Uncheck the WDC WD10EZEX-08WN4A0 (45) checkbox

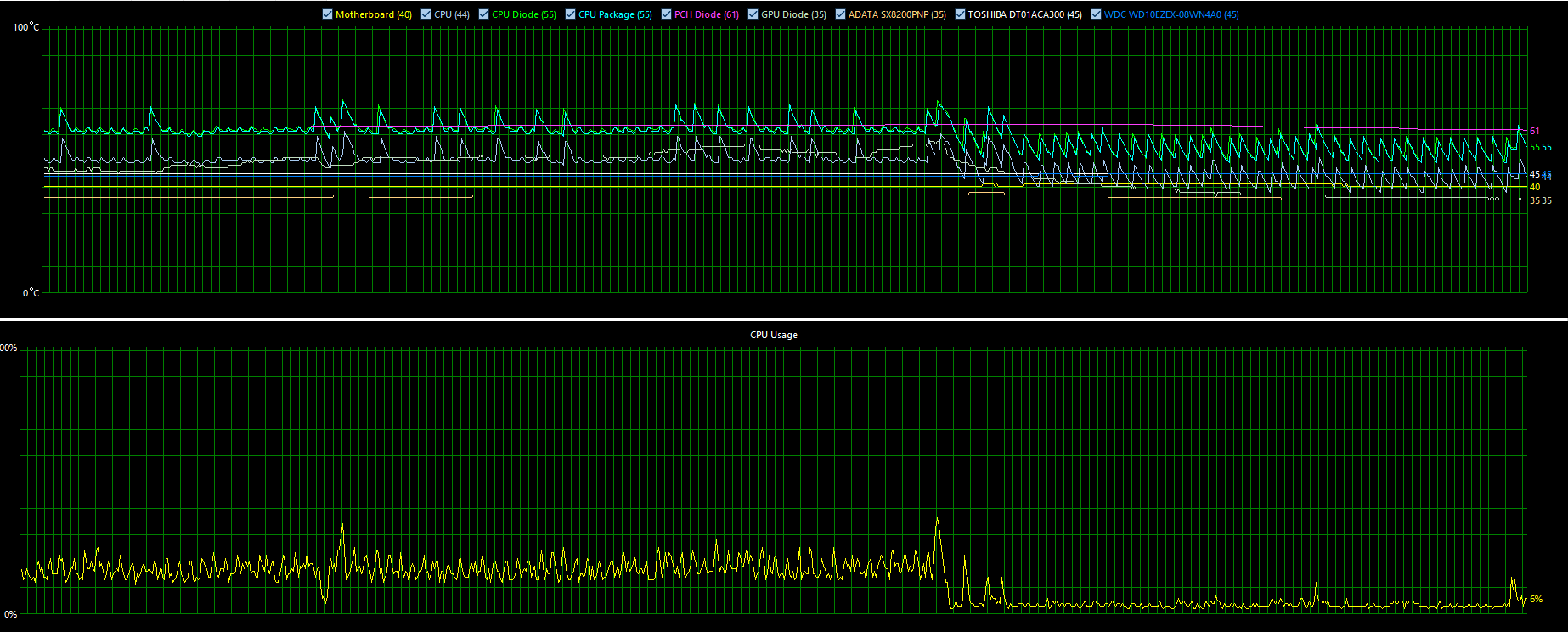click(1096, 14)
